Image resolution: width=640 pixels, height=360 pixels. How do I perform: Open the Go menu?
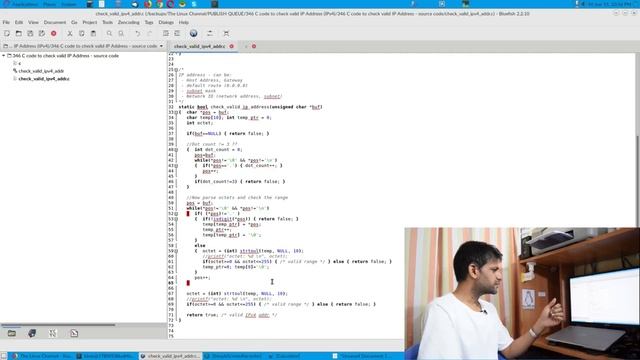point(74,22)
